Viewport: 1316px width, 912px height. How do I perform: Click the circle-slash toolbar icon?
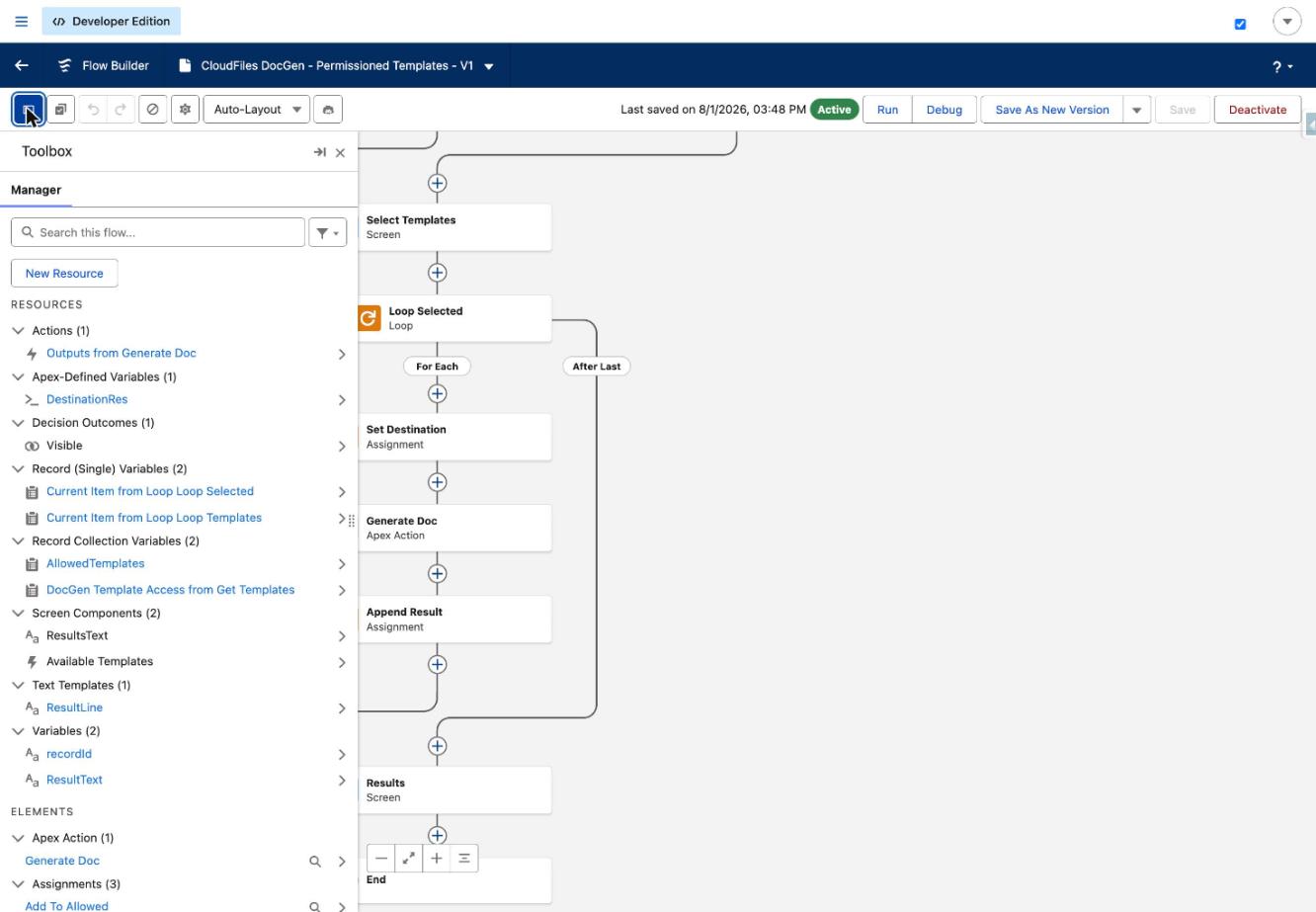(153, 110)
